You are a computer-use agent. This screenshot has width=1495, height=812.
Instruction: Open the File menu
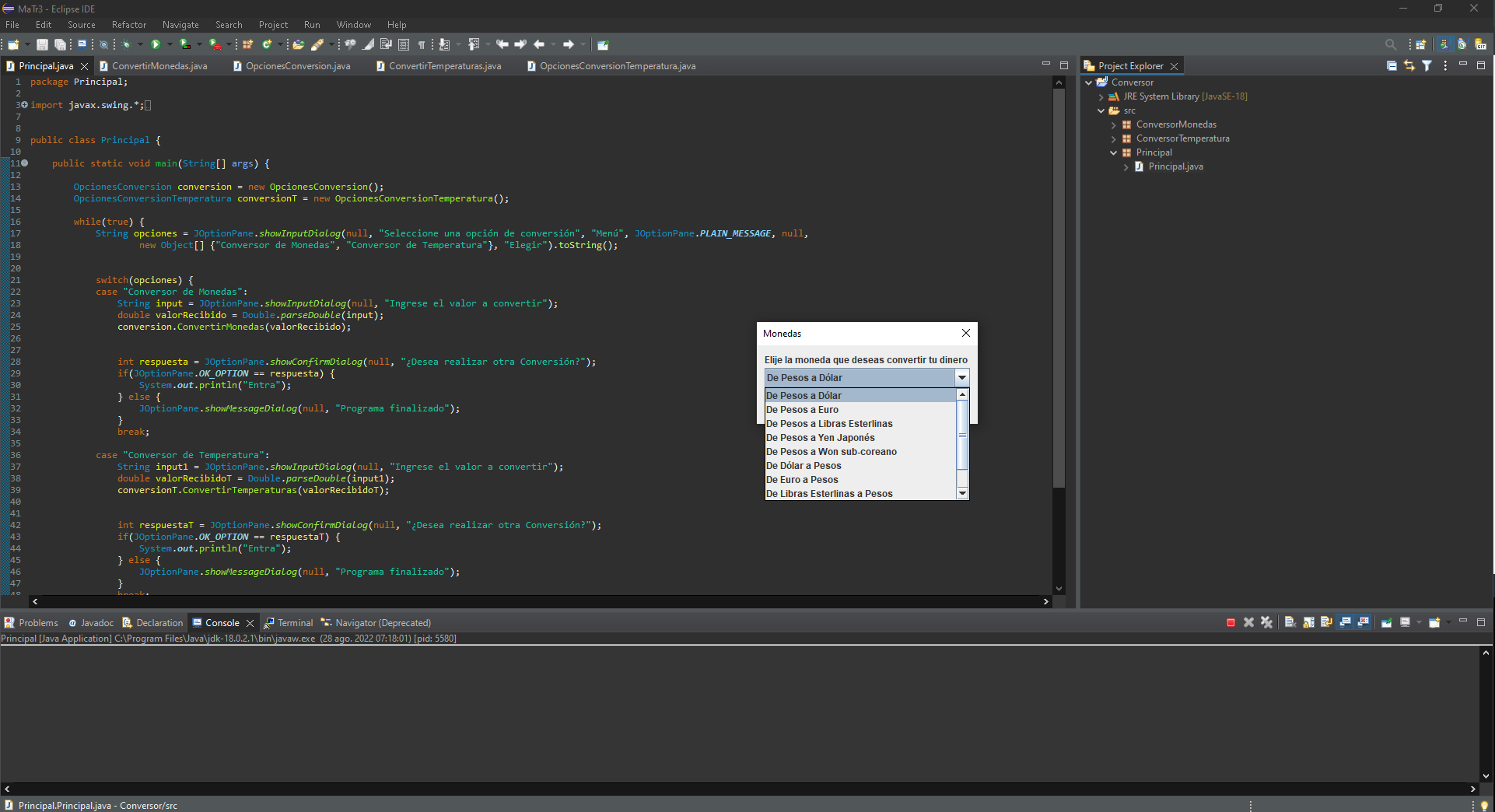(12, 25)
